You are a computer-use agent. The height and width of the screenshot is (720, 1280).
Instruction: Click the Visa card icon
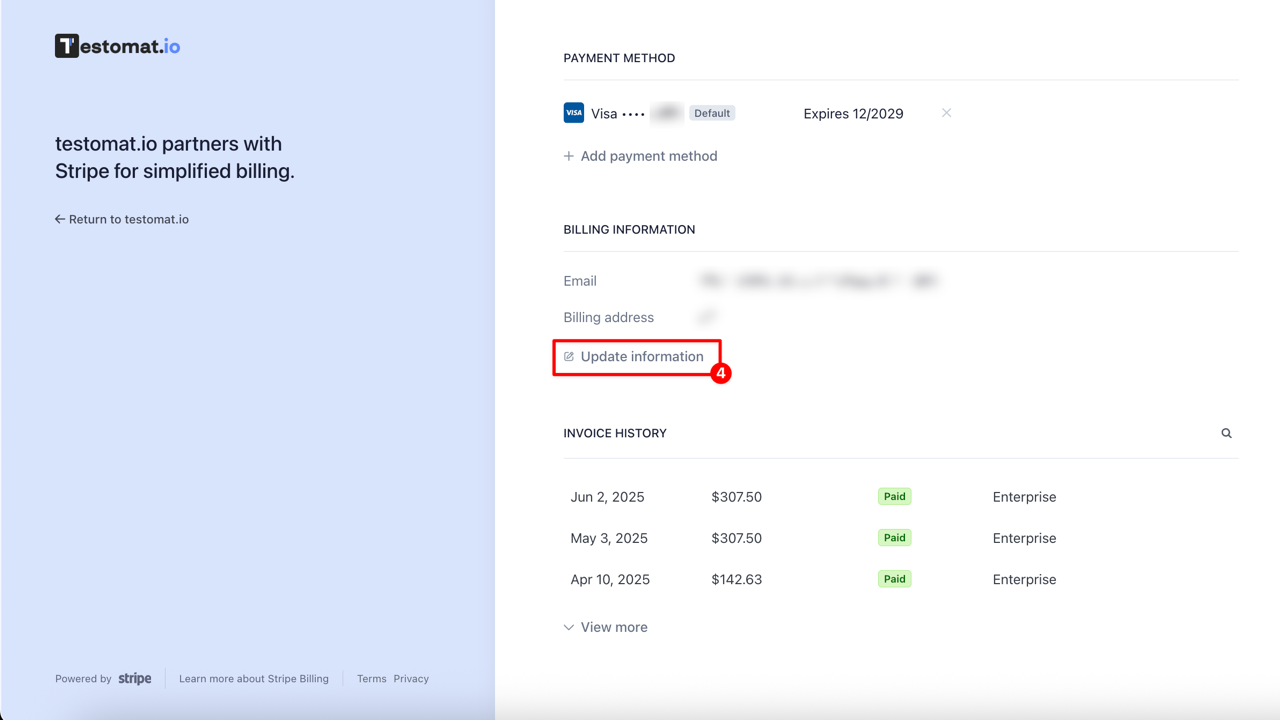574,113
